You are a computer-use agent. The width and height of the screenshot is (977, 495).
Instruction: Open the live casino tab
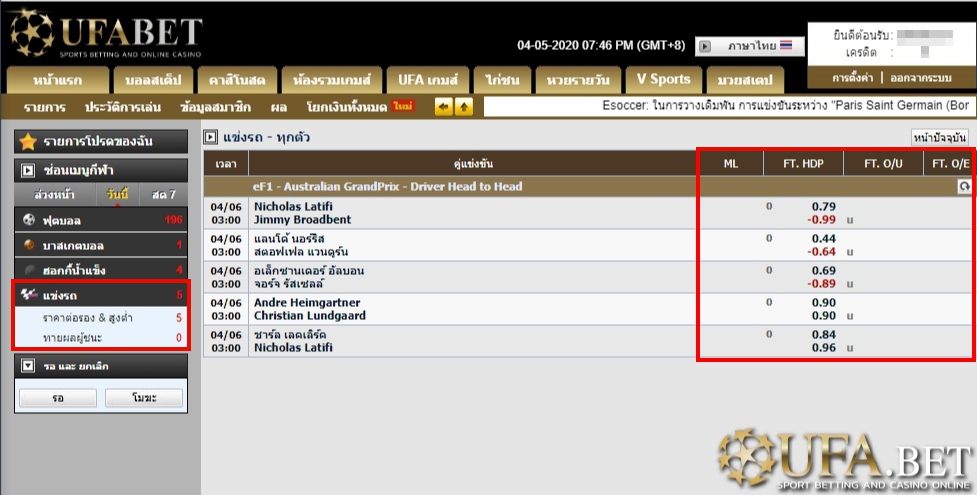click(237, 80)
